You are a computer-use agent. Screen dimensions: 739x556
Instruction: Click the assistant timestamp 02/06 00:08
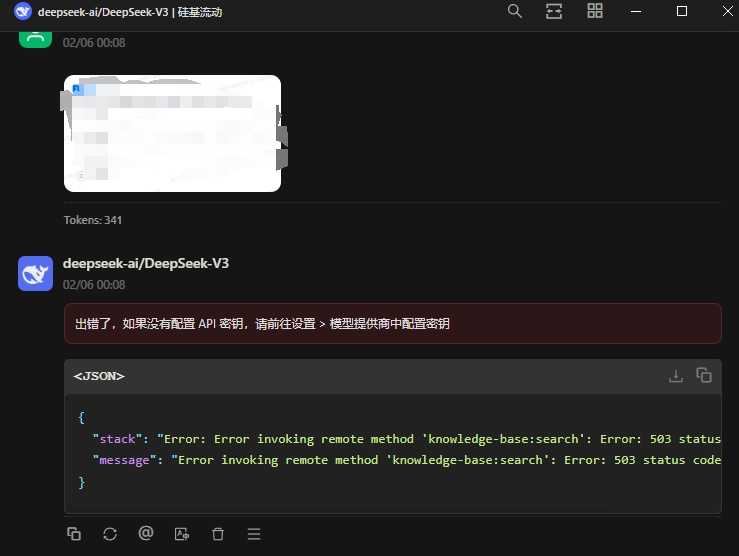pos(94,285)
